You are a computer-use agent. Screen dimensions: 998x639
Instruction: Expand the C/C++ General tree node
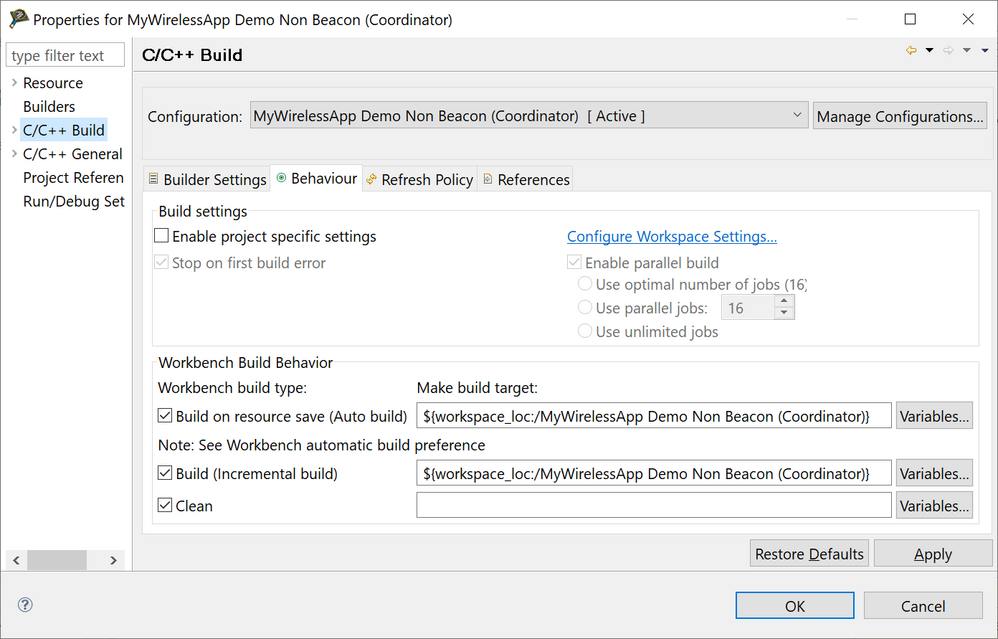tap(14, 154)
